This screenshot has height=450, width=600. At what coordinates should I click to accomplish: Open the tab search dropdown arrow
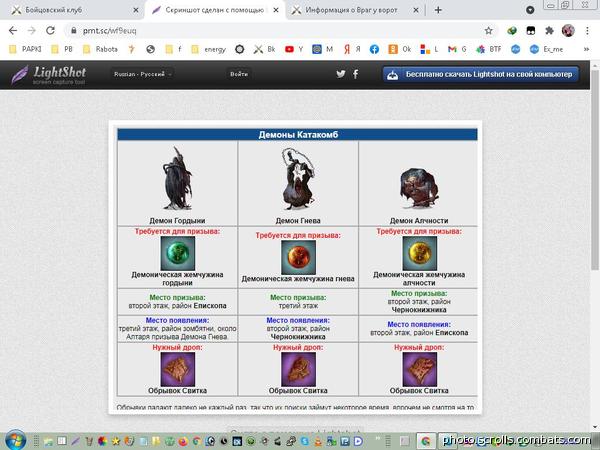pyautogui.click(x=530, y=10)
